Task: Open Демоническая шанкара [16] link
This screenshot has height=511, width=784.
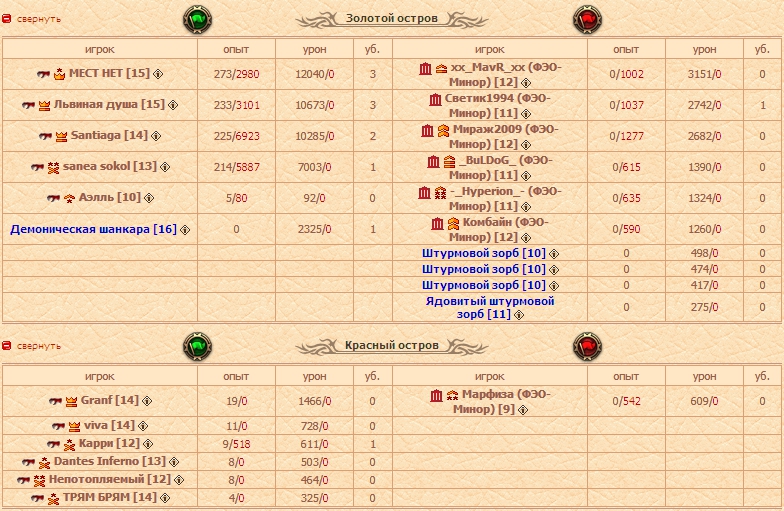Action: [x=94, y=229]
